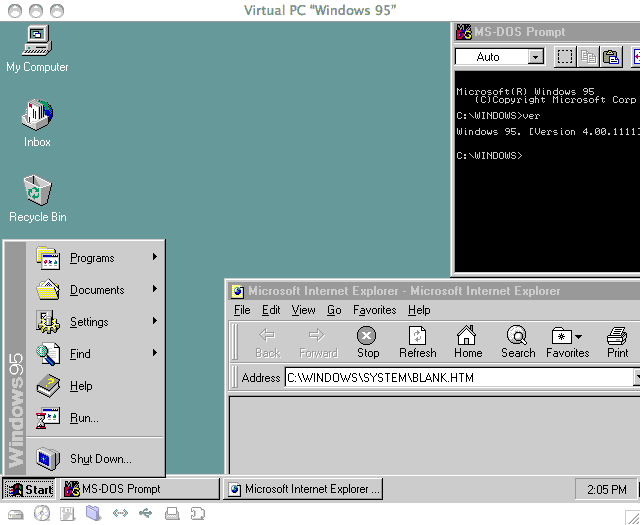Viewport: 640px width, 525px height.
Task: Click the 'C:\WINDOWS>ver' line in MS-DOS Prompt
Action: click(498, 116)
